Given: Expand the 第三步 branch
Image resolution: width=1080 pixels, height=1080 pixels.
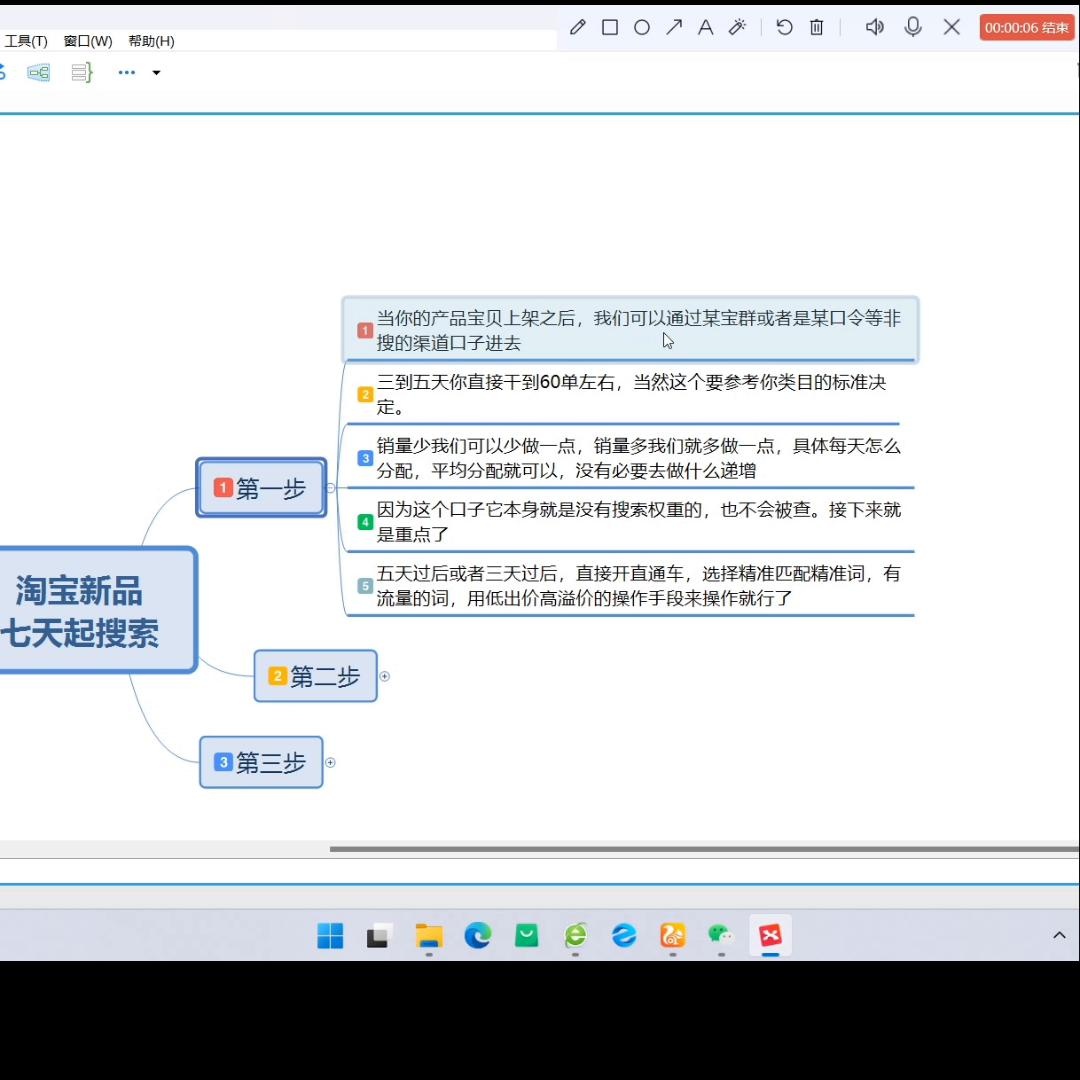Looking at the screenshot, I should (x=331, y=762).
